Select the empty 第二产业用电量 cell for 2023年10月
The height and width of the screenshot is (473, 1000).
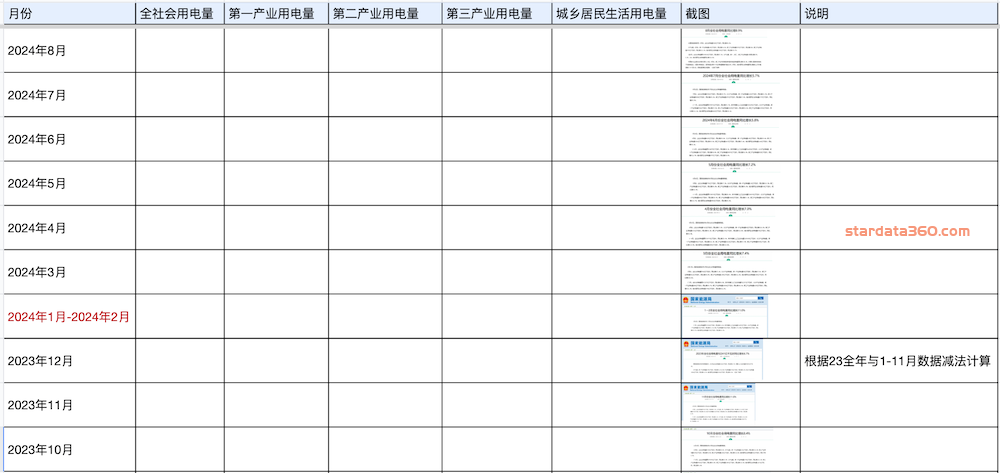point(385,450)
